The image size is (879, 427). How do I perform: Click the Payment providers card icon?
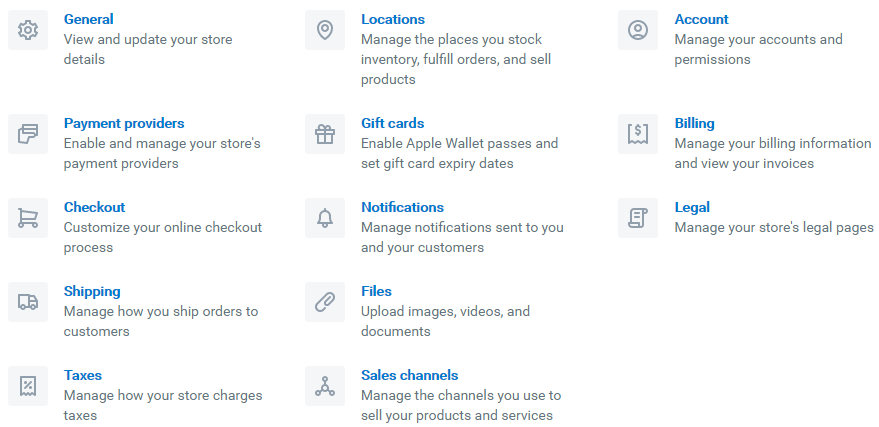point(28,134)
